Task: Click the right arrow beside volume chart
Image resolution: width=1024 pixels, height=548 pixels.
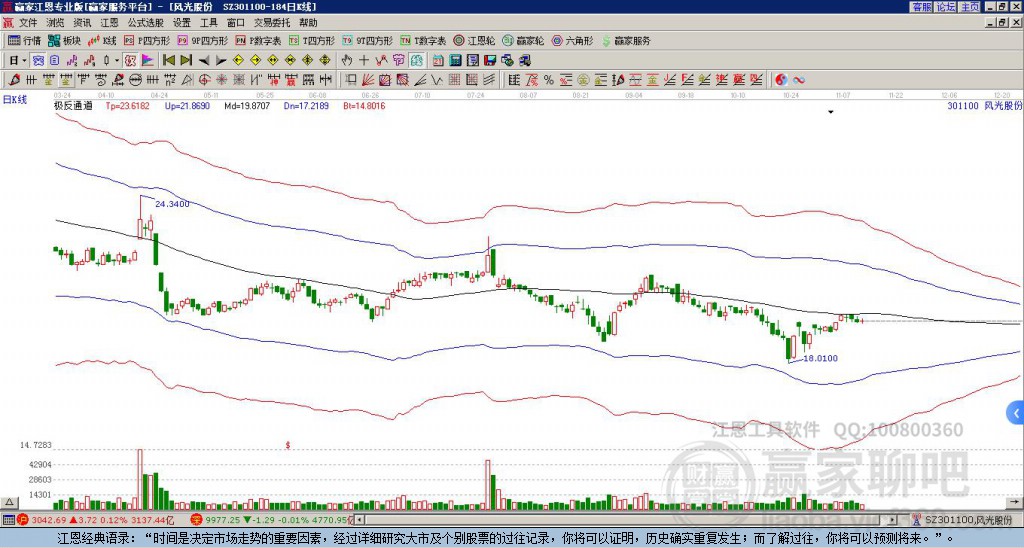Action: click(1016, 502)
